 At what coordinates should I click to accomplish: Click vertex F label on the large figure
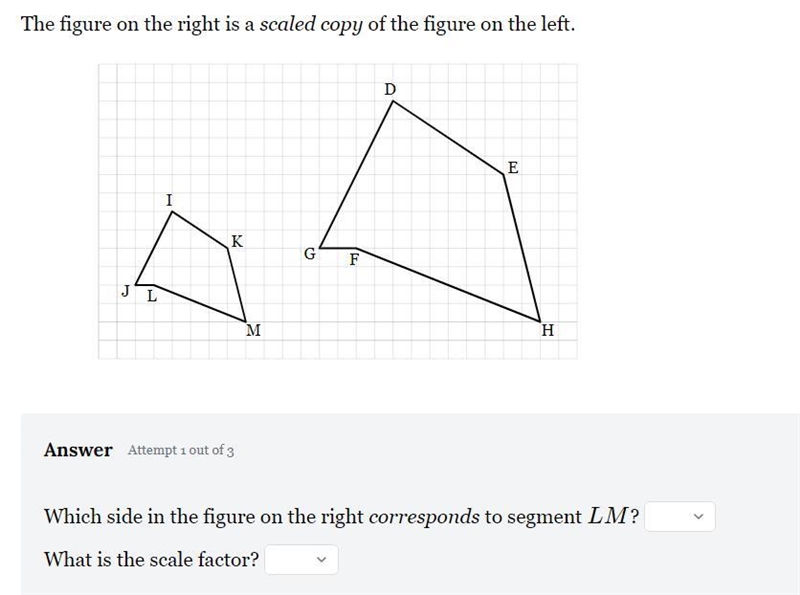354,260
